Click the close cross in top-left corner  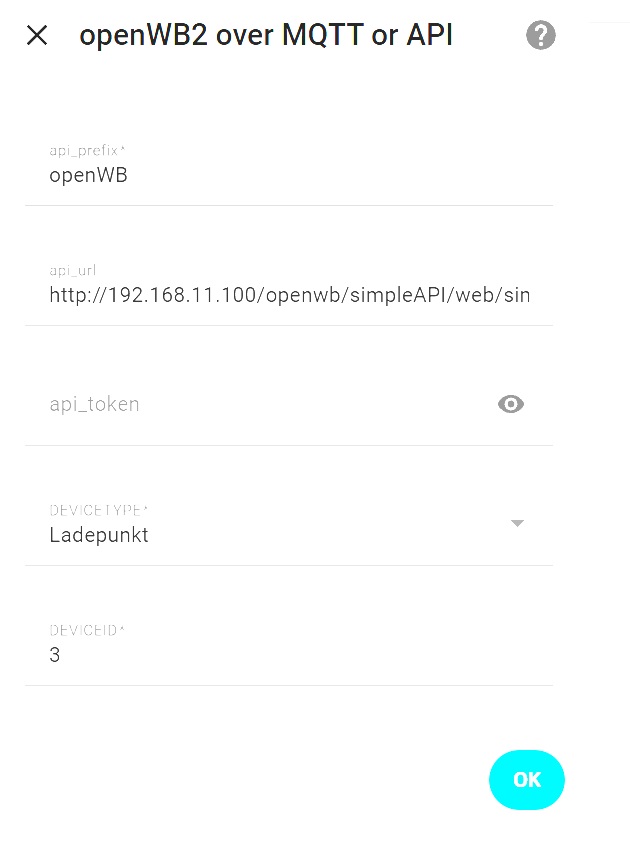coord(36,35)
